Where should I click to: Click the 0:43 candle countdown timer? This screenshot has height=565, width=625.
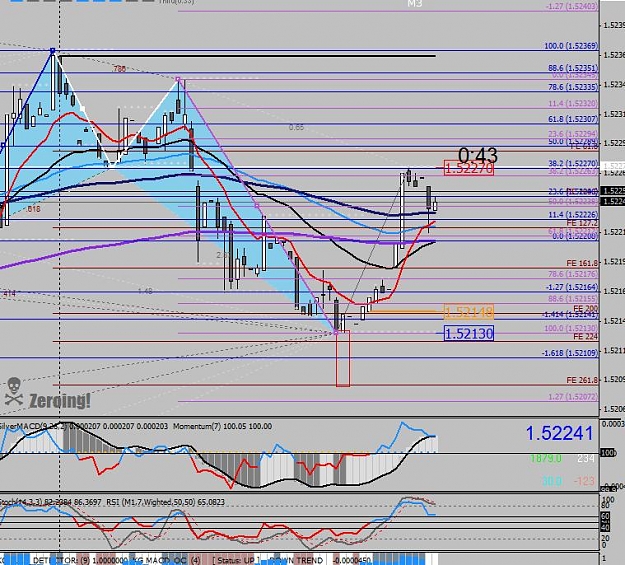[478, 155]
